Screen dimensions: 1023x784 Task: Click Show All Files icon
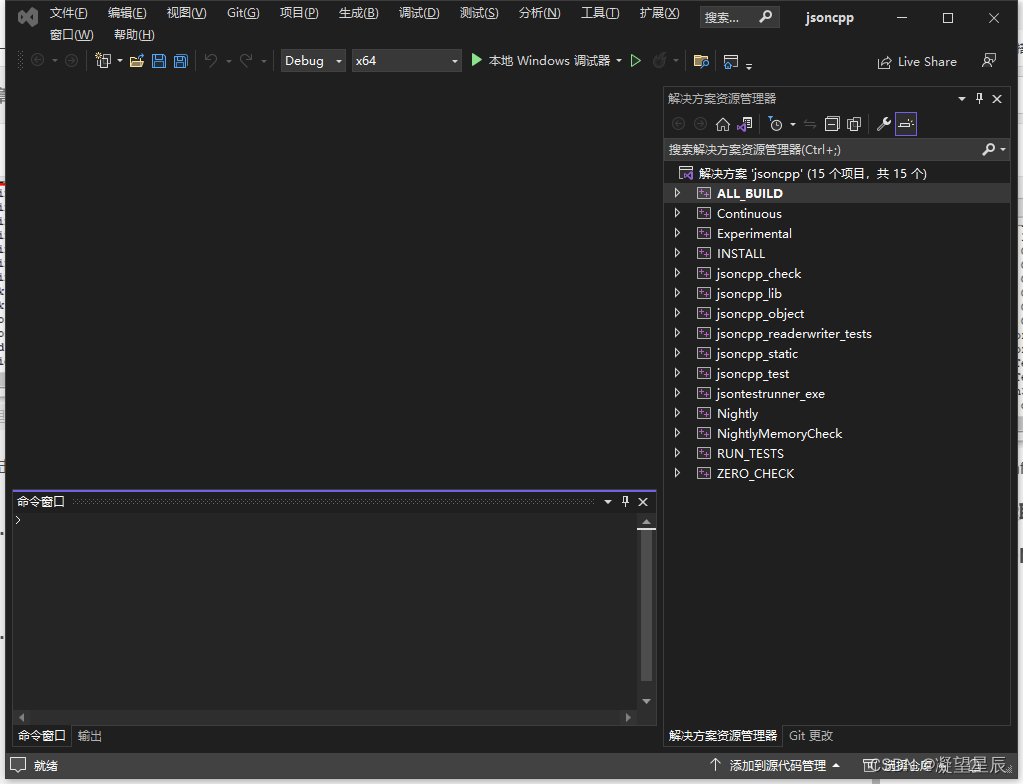coord(854,124)
